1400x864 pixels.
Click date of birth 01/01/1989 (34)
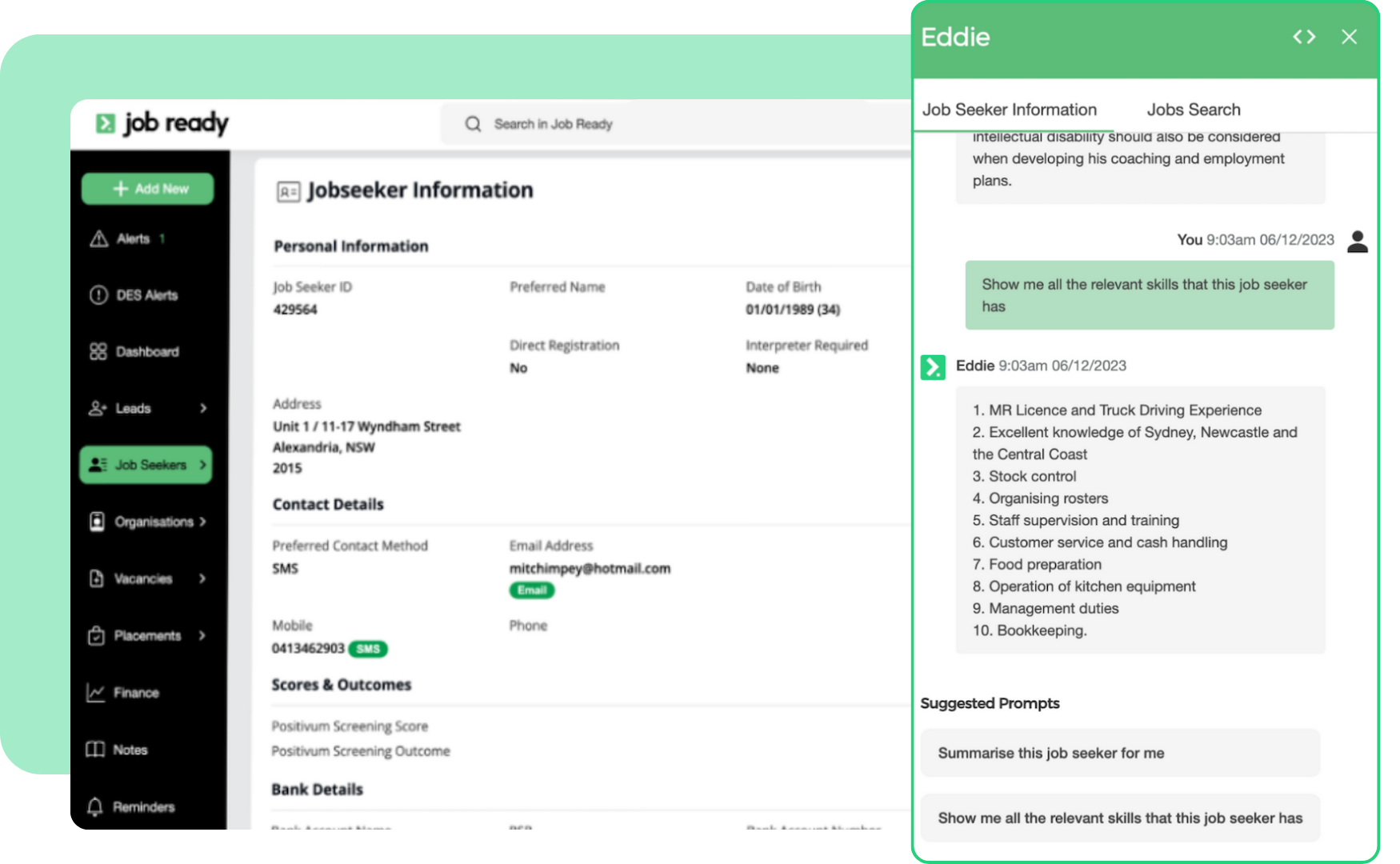[x=793, y=310]
